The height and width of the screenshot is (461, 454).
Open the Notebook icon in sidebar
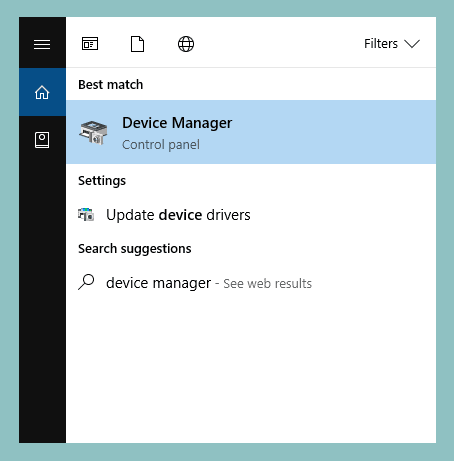tap(42, 140)
